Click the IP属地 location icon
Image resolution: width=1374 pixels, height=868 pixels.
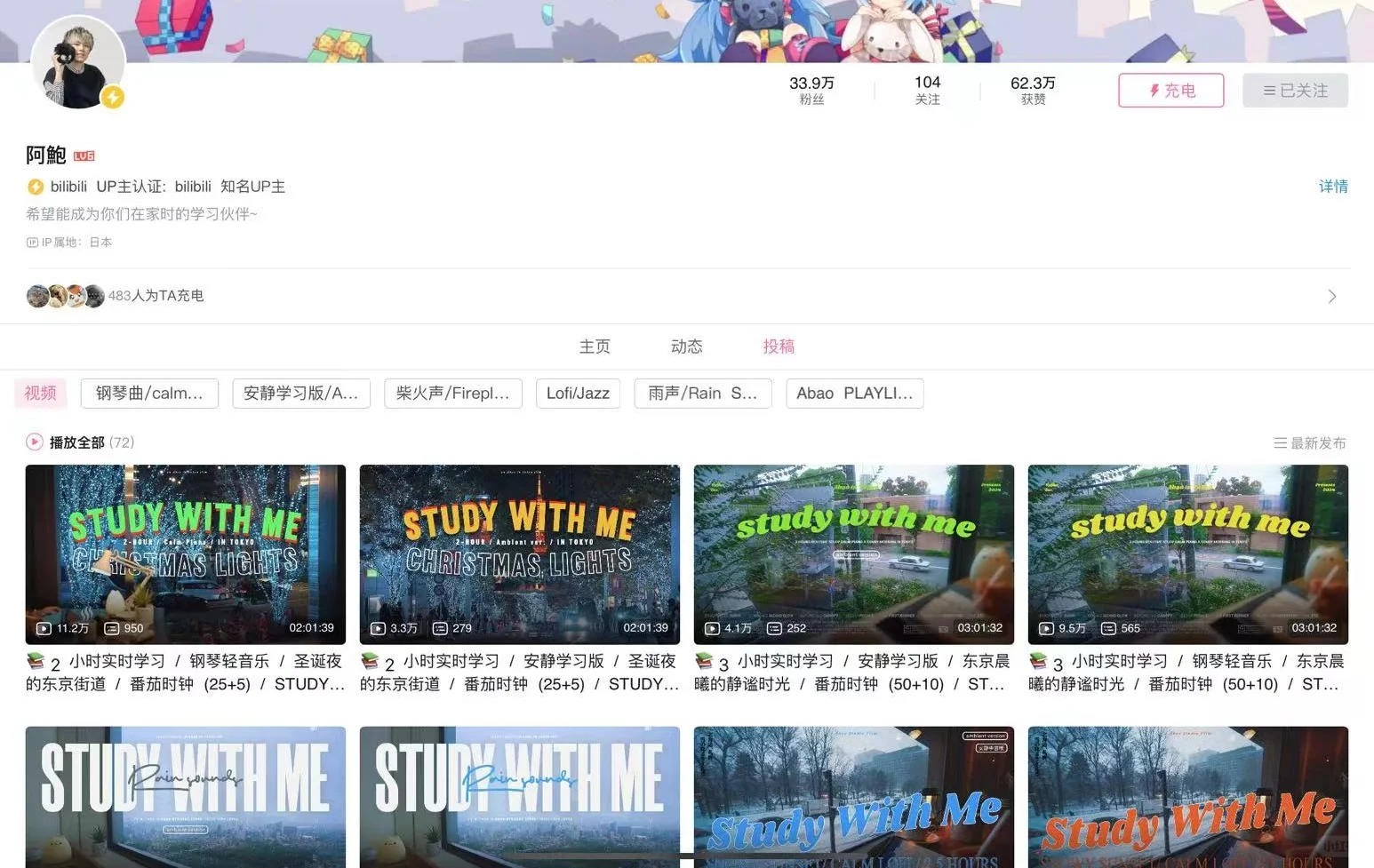click(33, 242)
